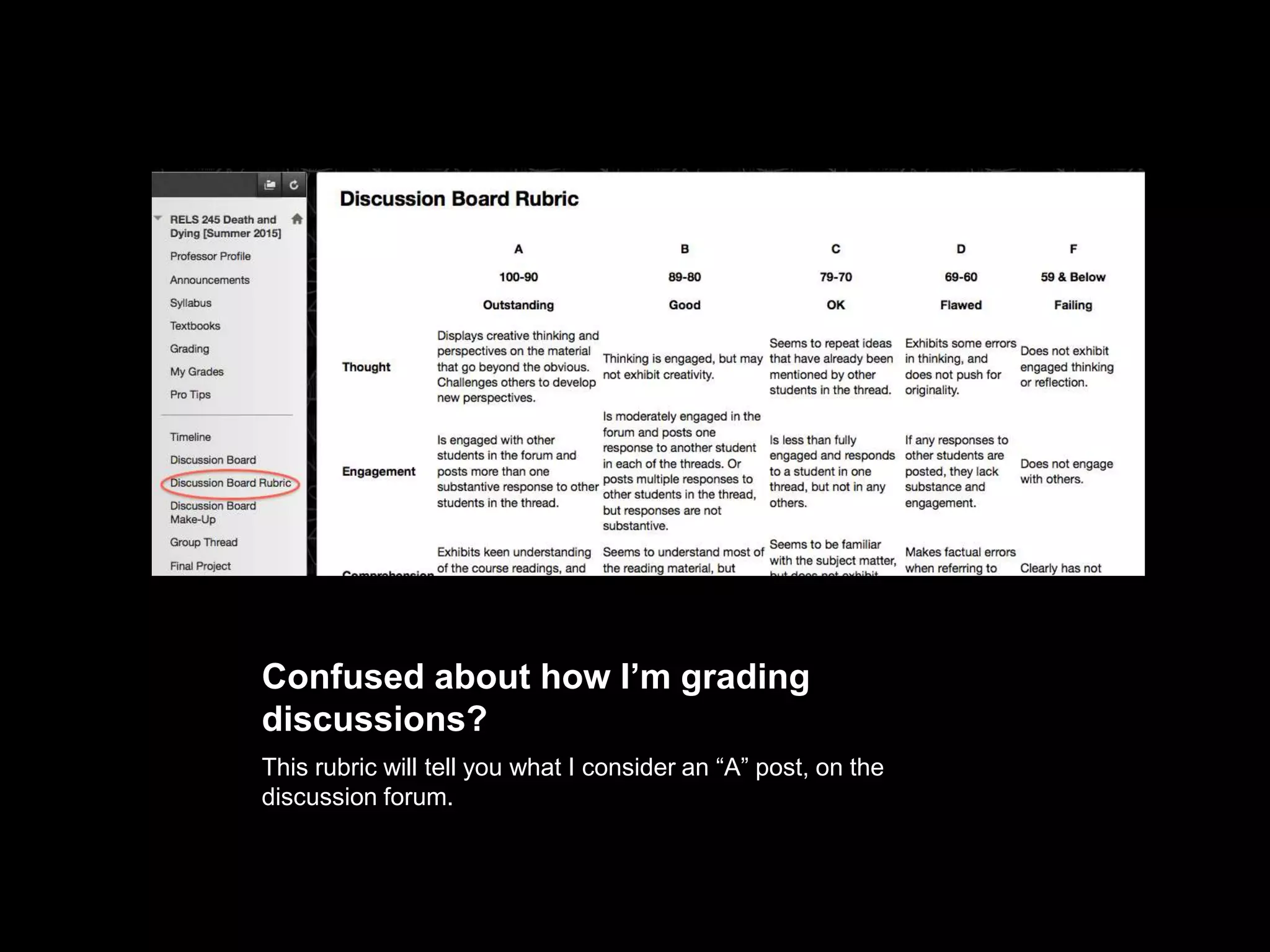Click 'Seems to repeat ideas' cell under C
Image resolution: width=1270 pixels, height=952 pixels.
tap(831, 367)
